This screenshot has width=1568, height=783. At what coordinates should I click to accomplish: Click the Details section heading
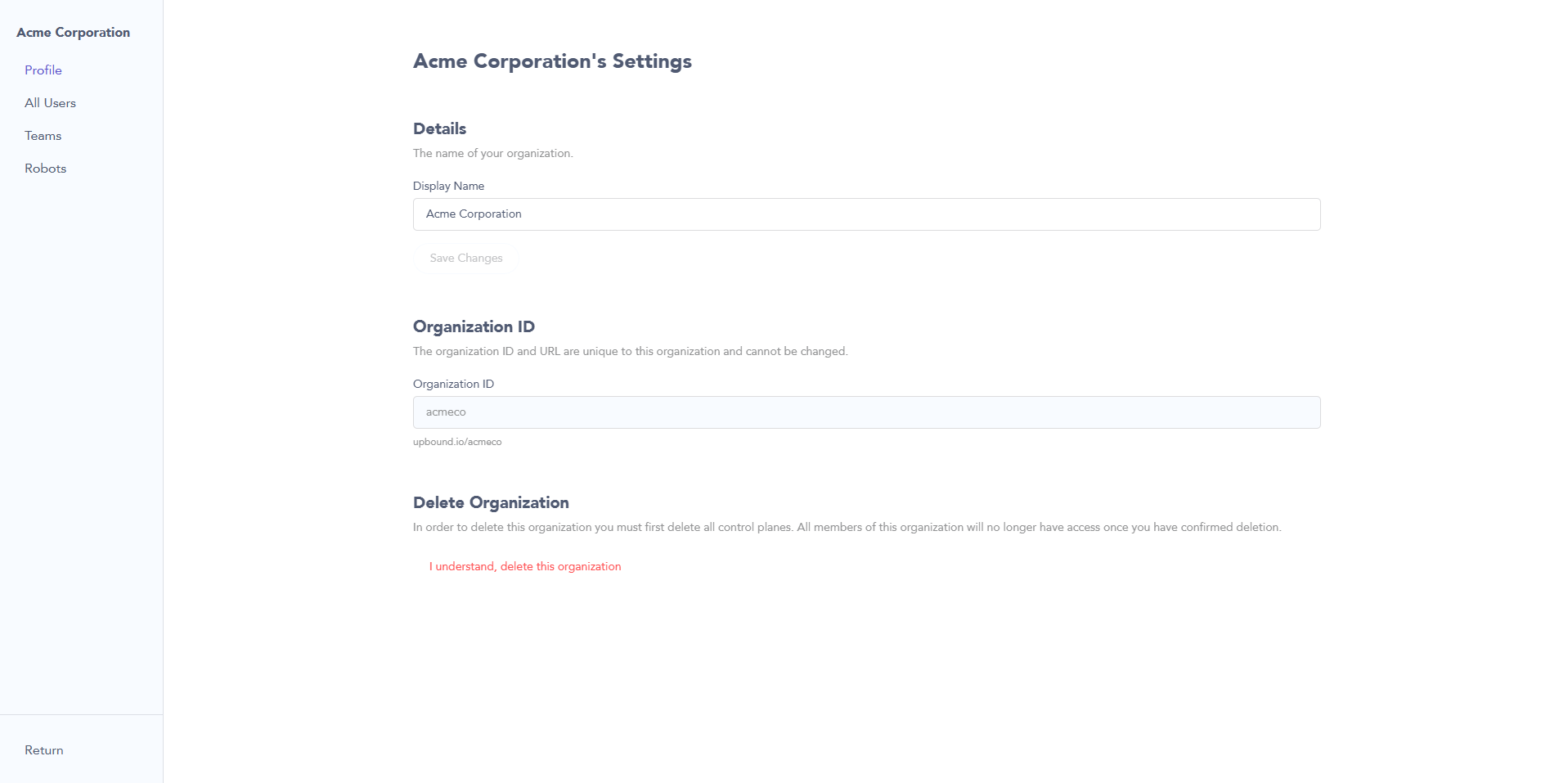click(439, 128)
